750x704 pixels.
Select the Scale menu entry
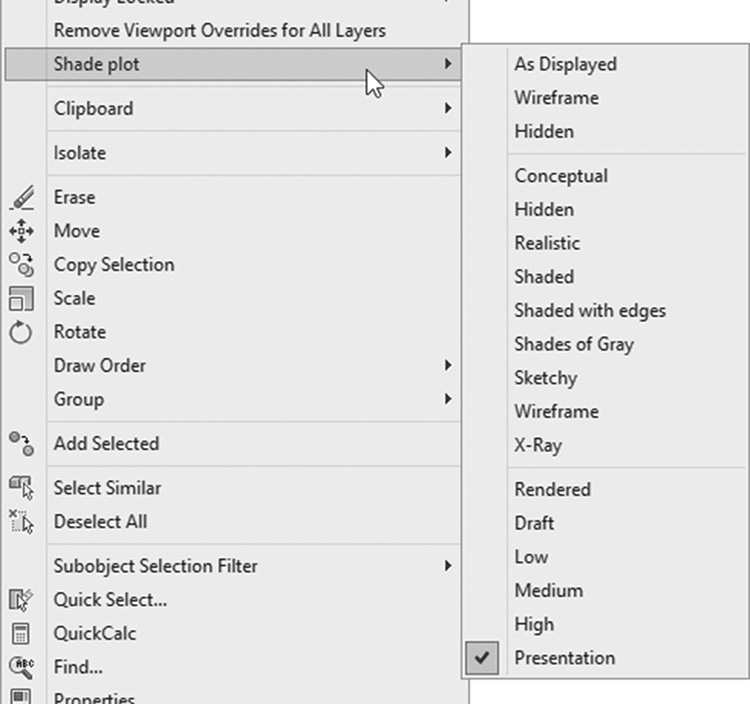point(233,298)
